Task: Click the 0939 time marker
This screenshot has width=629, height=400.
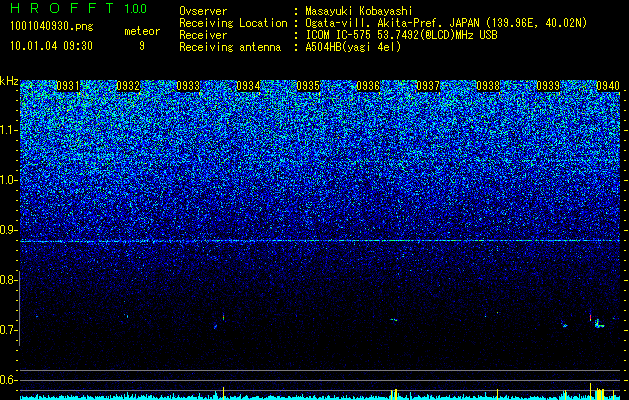Action: click(548, 86)
